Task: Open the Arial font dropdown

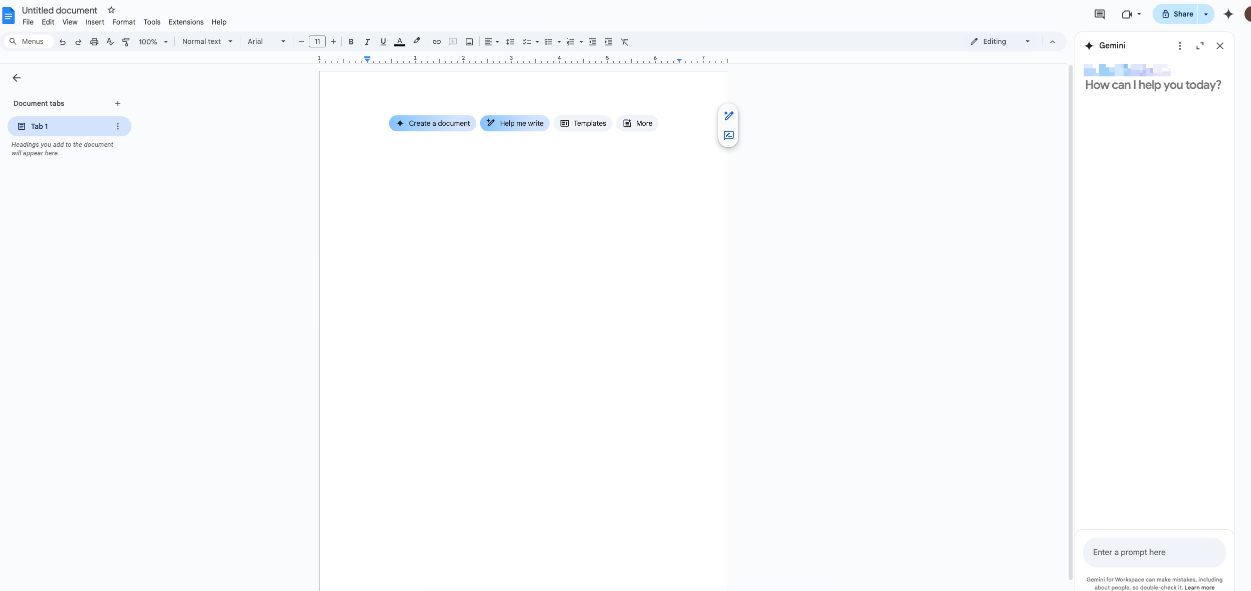Action: [x=267, y=42]
